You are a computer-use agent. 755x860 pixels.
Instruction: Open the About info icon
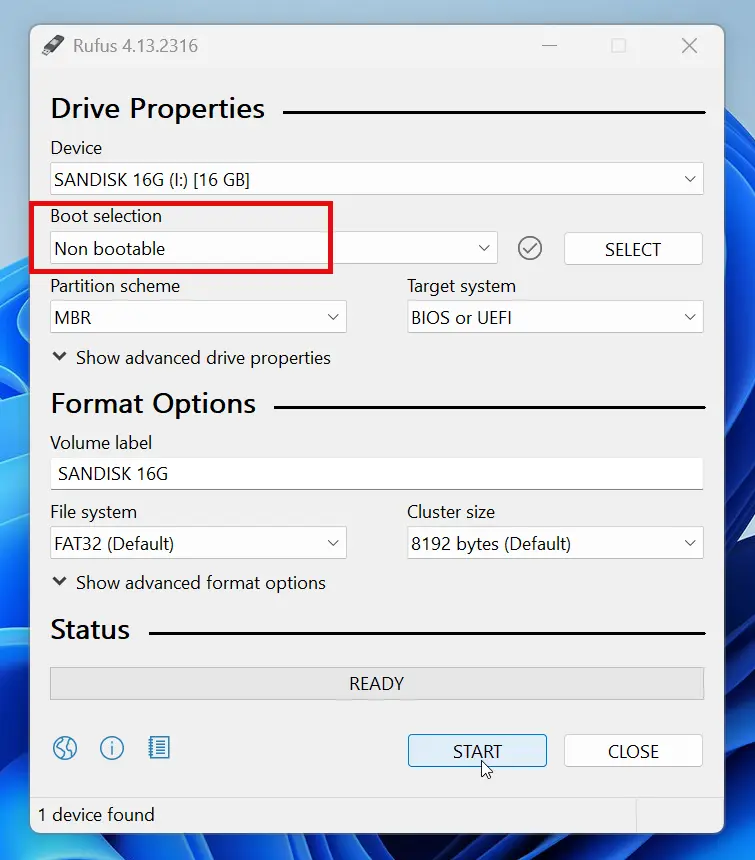coord(112,748)
